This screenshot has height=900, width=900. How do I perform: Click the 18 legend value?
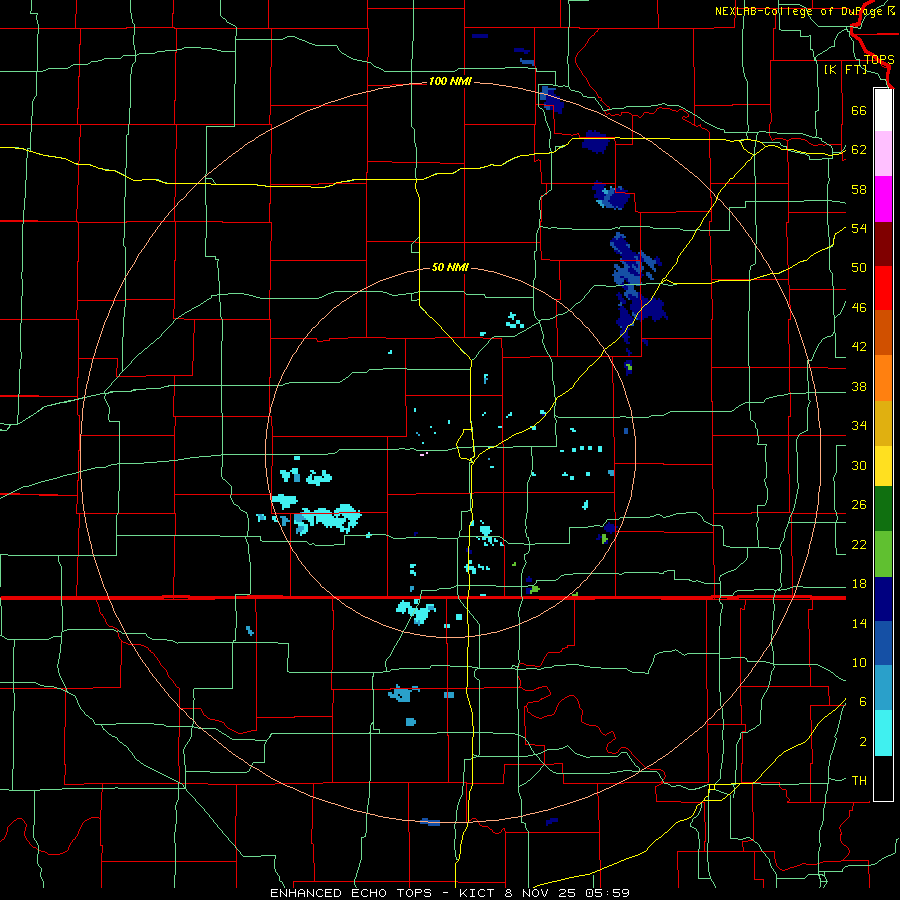859,584
